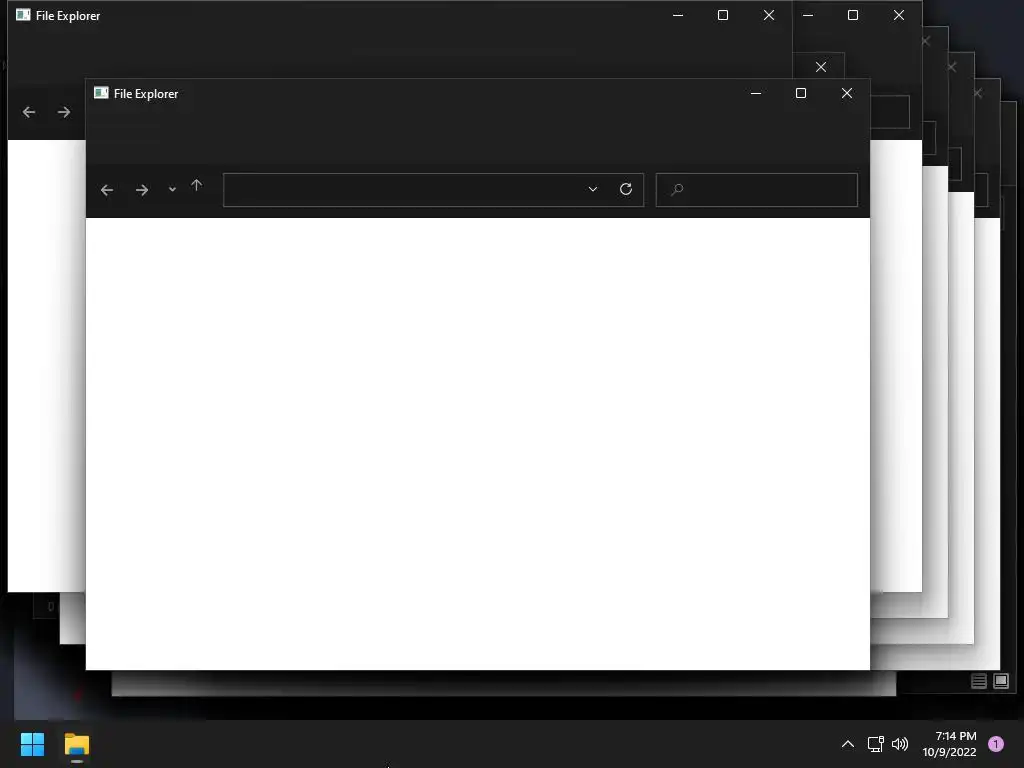The width and height of the screenshot is (1024, 768).
Task: Switch to large icons view in status bar
Action: (1001, 681)
